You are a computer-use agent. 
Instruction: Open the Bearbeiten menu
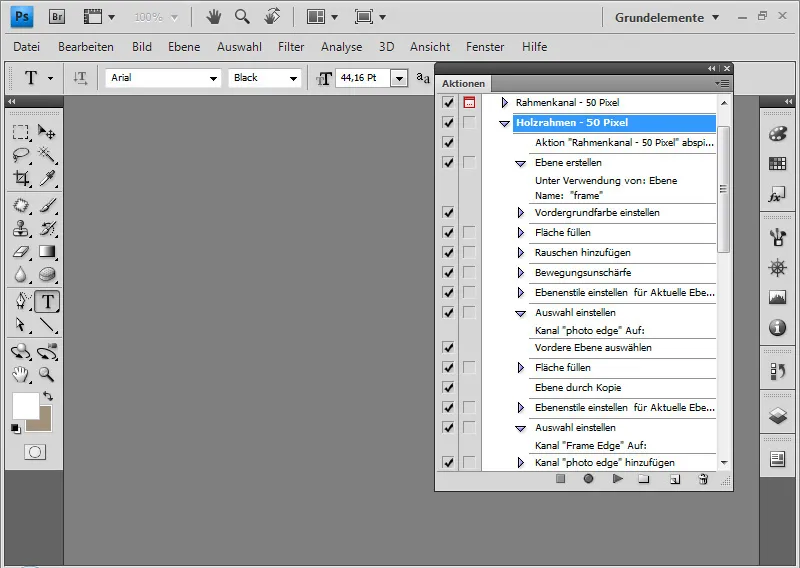coord(86,47)
